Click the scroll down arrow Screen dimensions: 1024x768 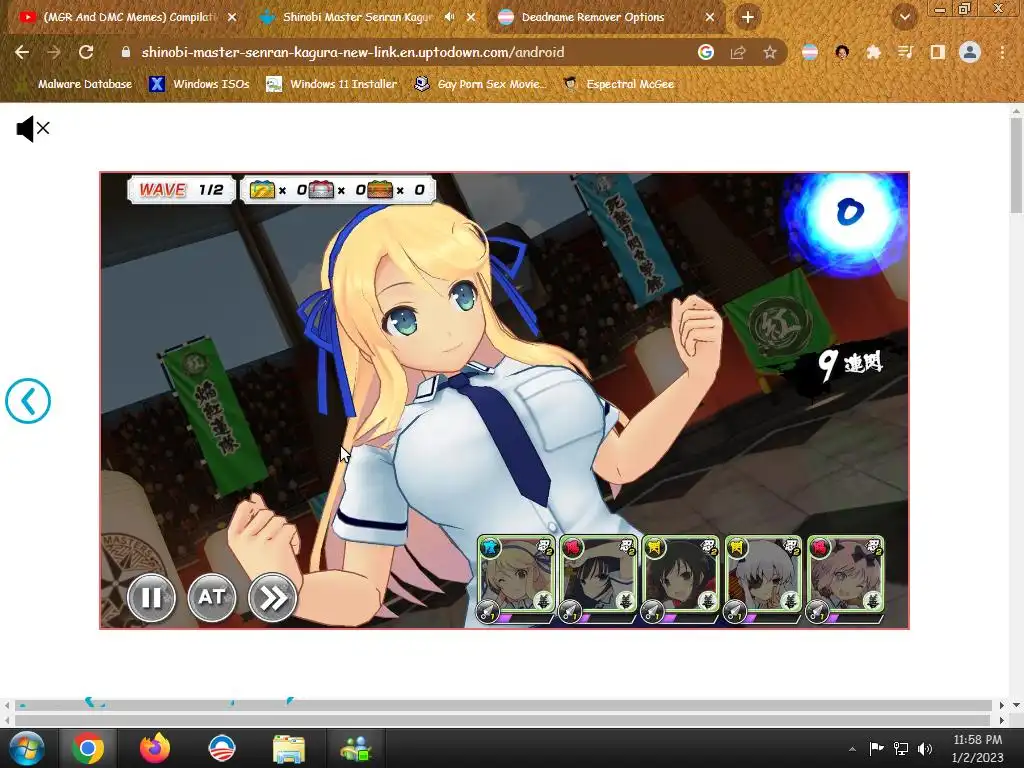click(1016, 705)
